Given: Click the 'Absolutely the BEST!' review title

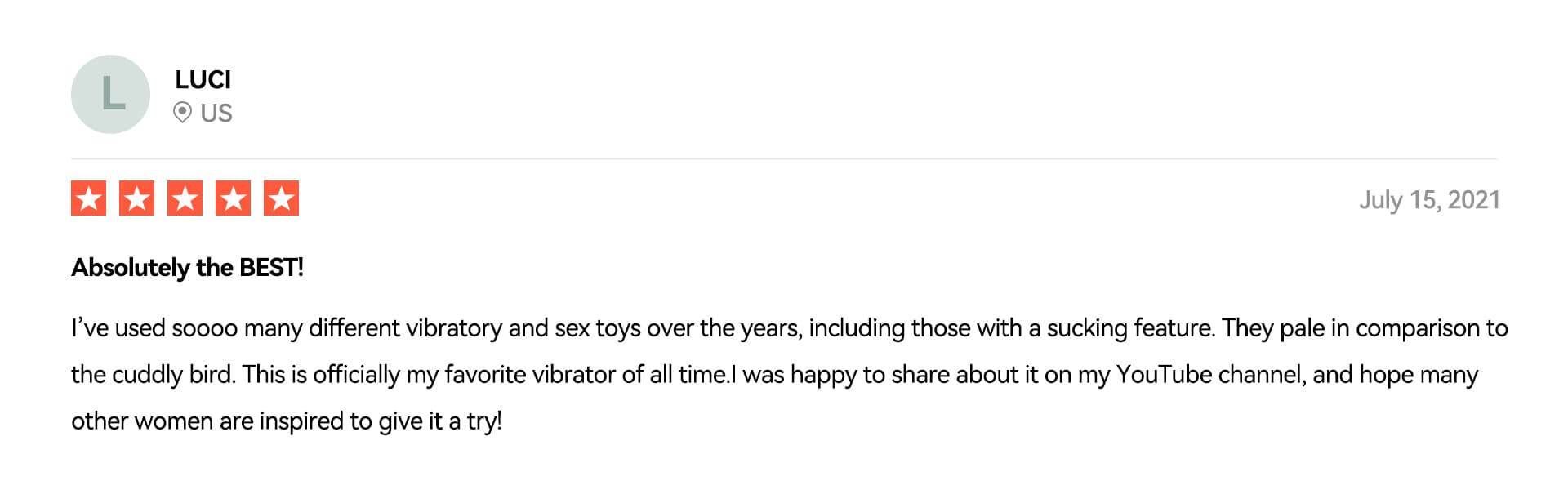Looking at the screenshot, I should pyautogui.click(x=187, y=267).
